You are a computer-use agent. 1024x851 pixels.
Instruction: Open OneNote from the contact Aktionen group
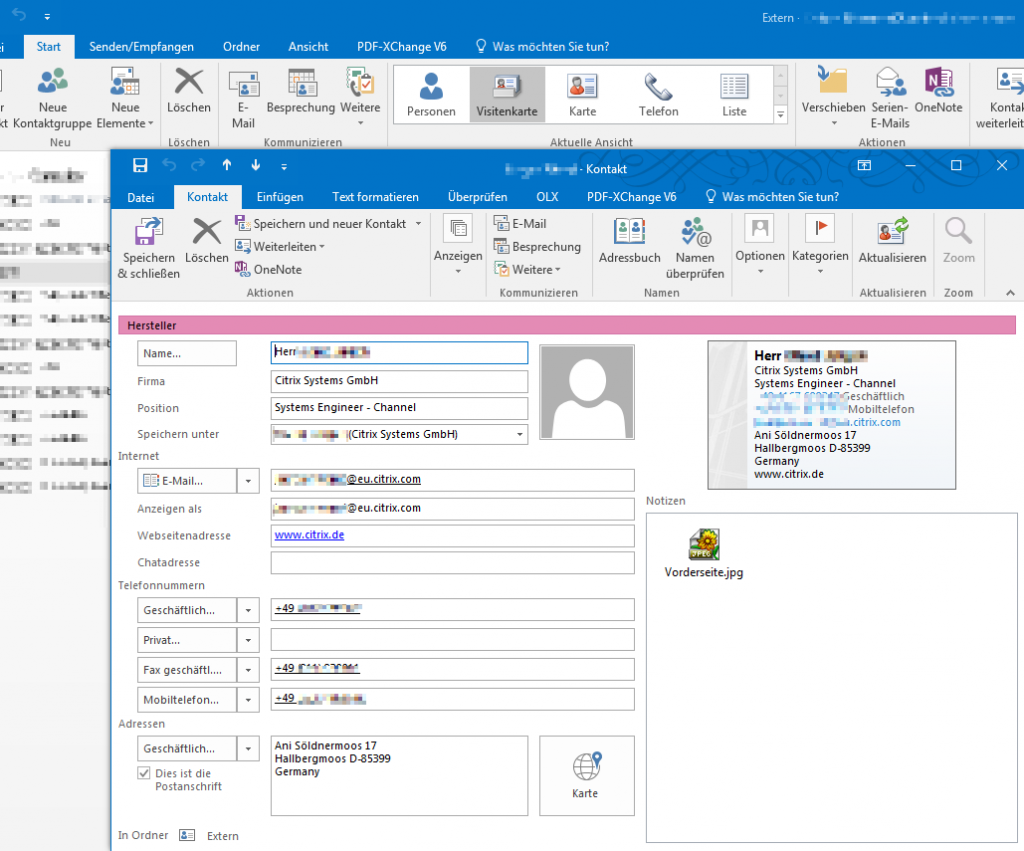[269, 269]
